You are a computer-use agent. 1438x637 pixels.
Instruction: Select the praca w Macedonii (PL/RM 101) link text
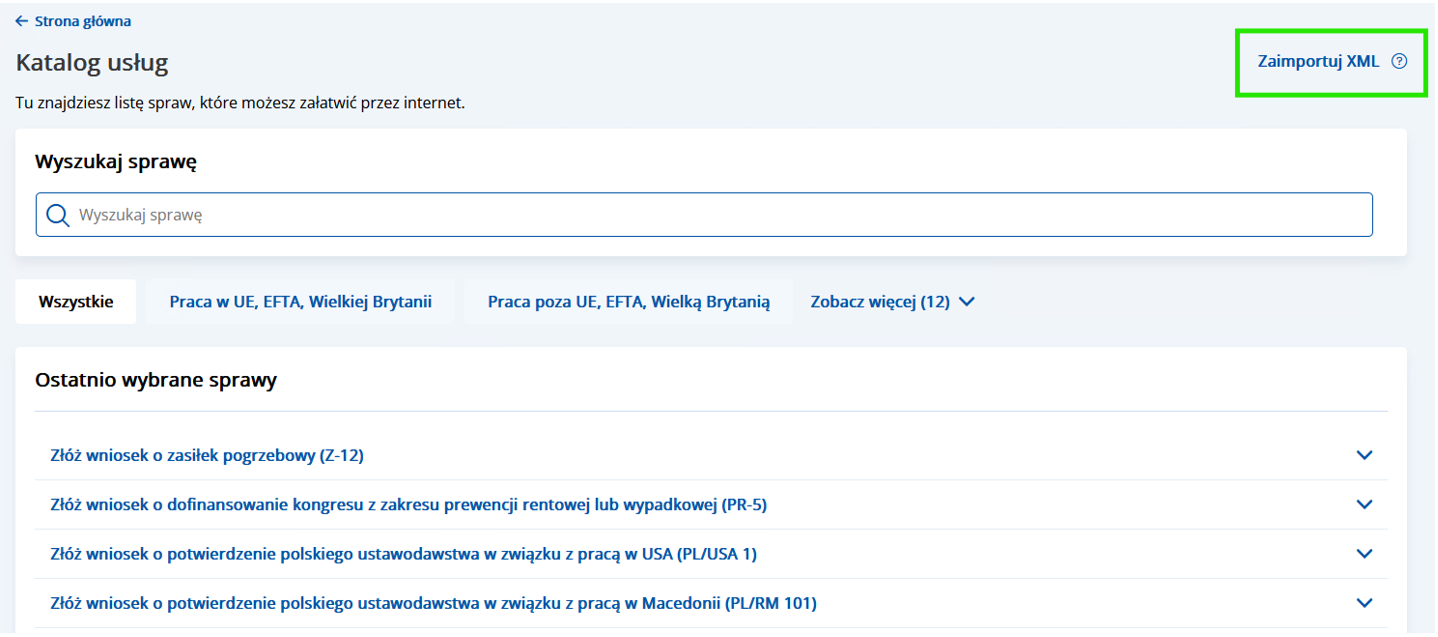coord(433,603)
